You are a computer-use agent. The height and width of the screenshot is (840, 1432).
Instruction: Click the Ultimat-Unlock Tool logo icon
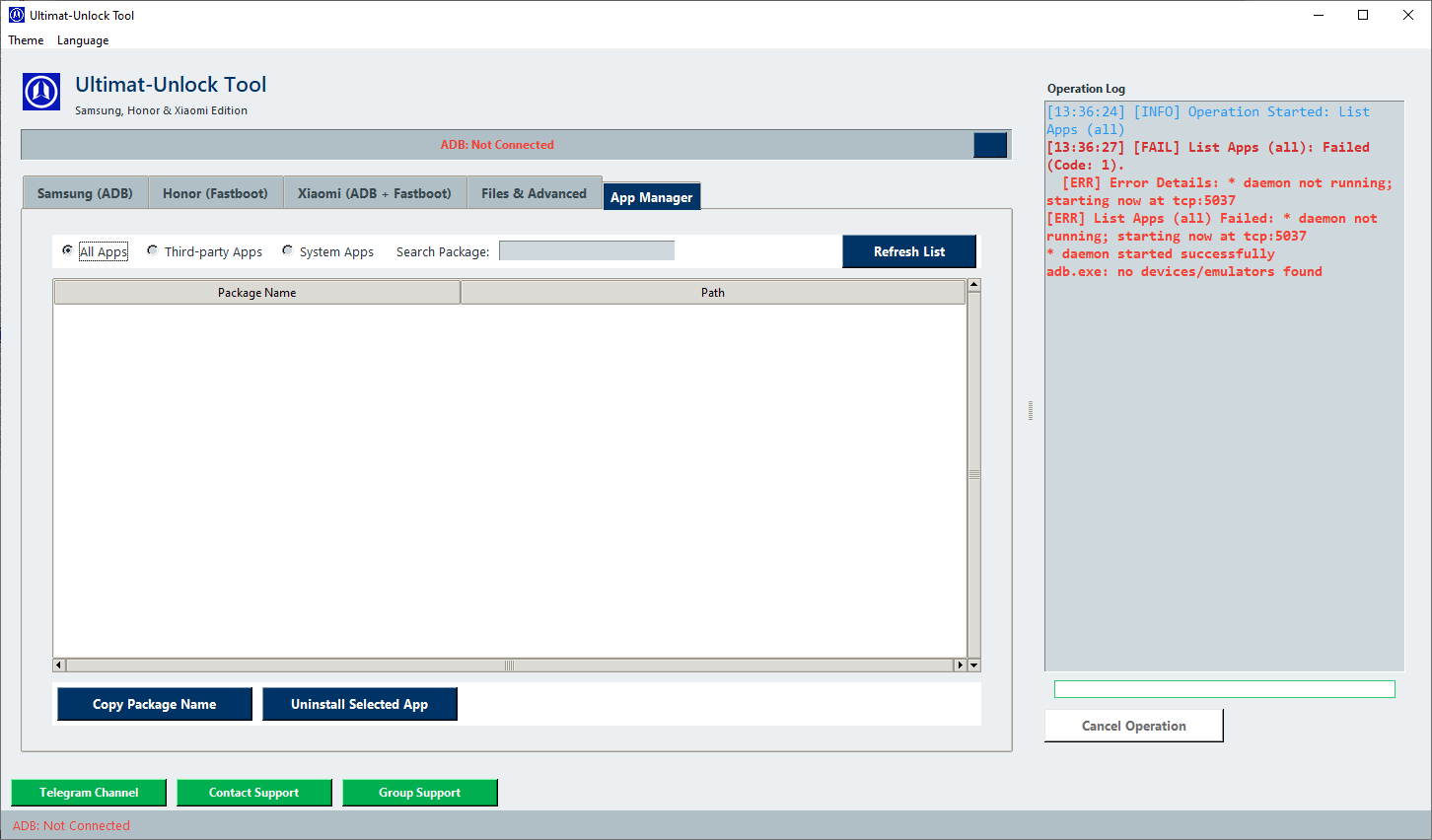point(40,93)
